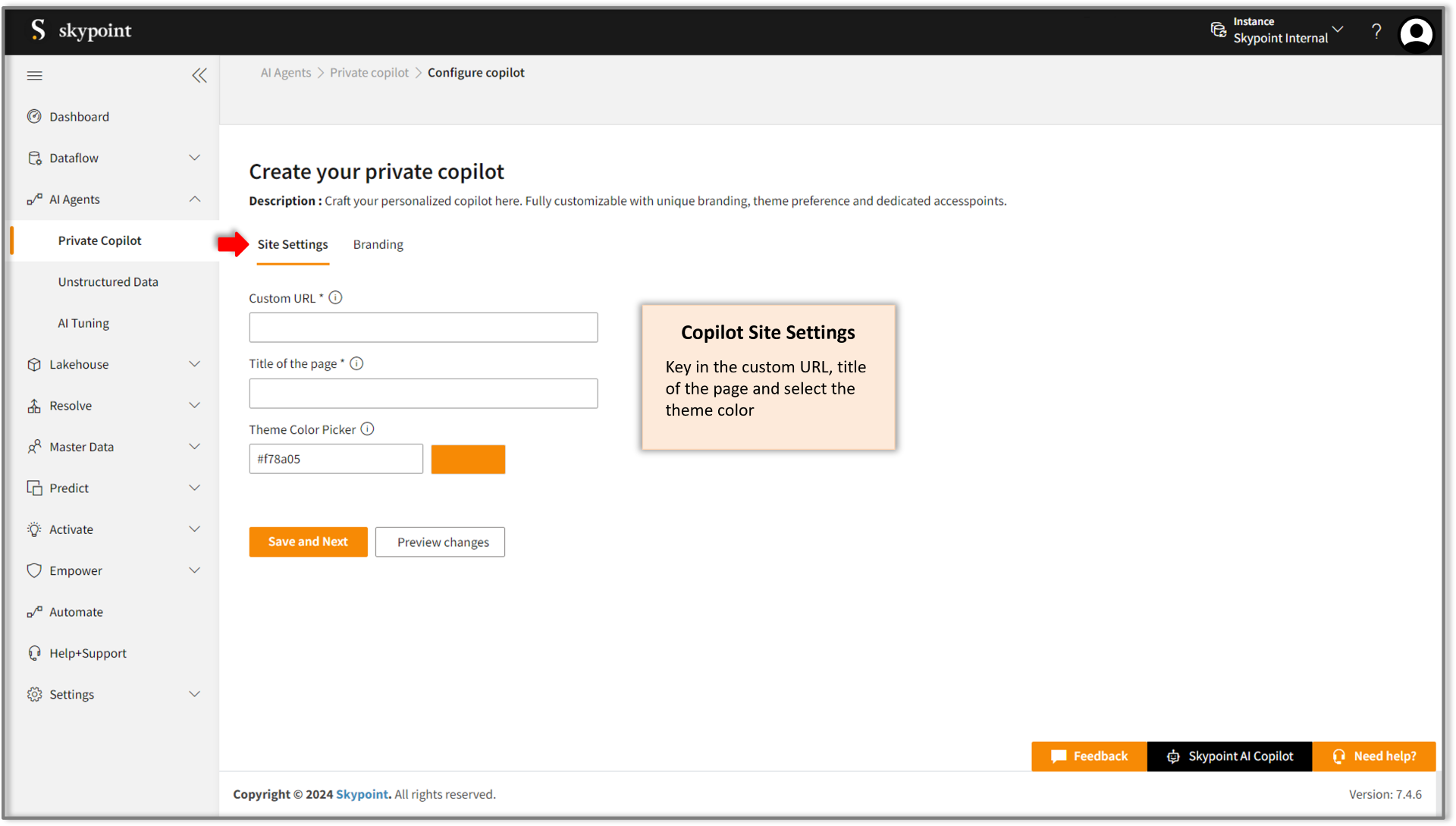
Task: Expand the Lakehouse menu chevron
Action: [x=195, y=364]
